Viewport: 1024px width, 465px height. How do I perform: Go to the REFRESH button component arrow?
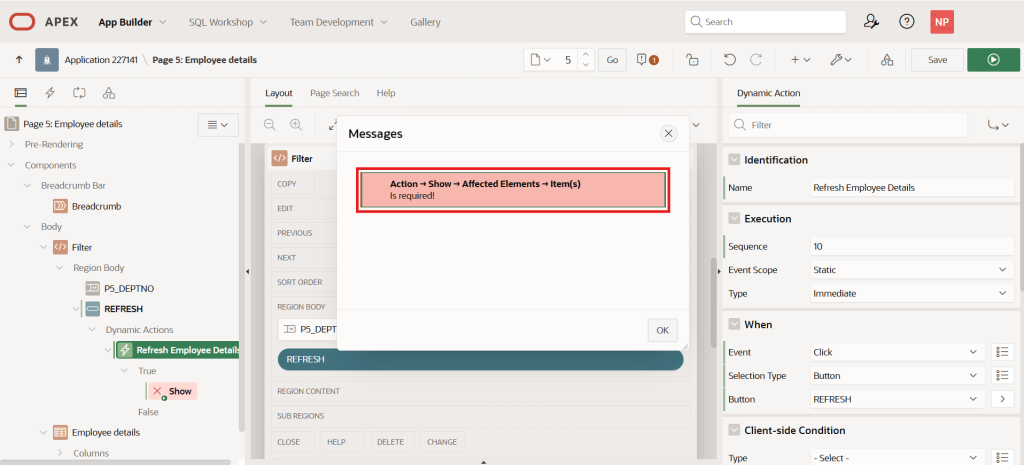(1002, 399)
